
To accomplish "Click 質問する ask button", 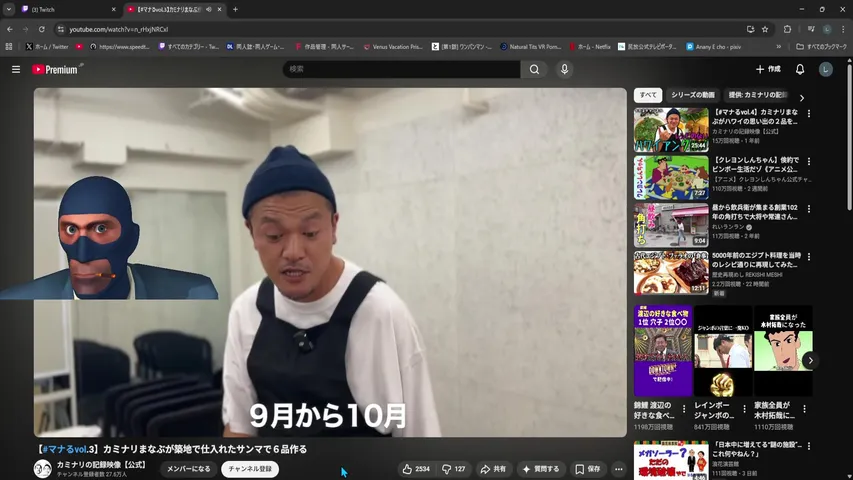I will click(x=541, y=469).
